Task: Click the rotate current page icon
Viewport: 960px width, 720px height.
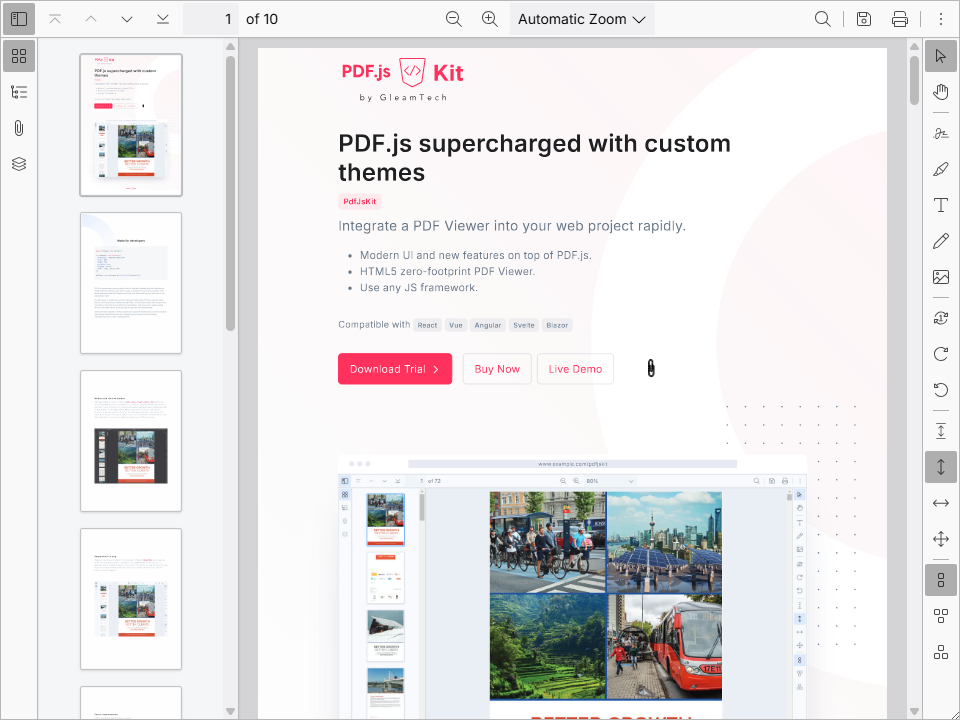Action: (941, 318)
